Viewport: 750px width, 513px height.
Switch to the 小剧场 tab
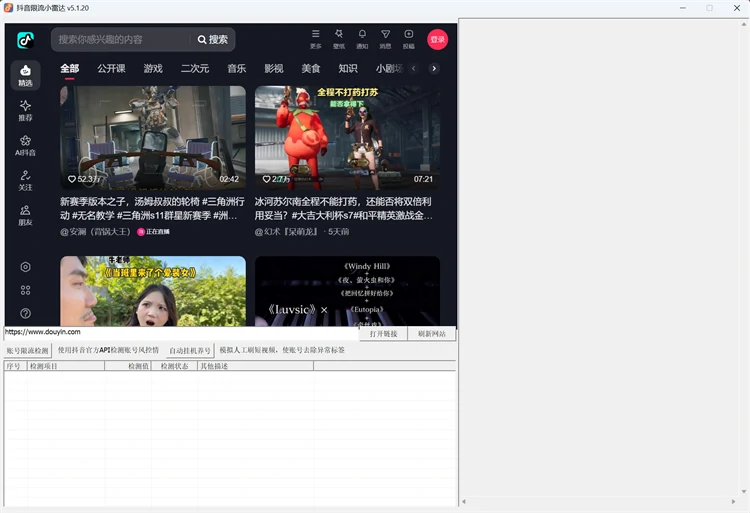coord(389,68)
